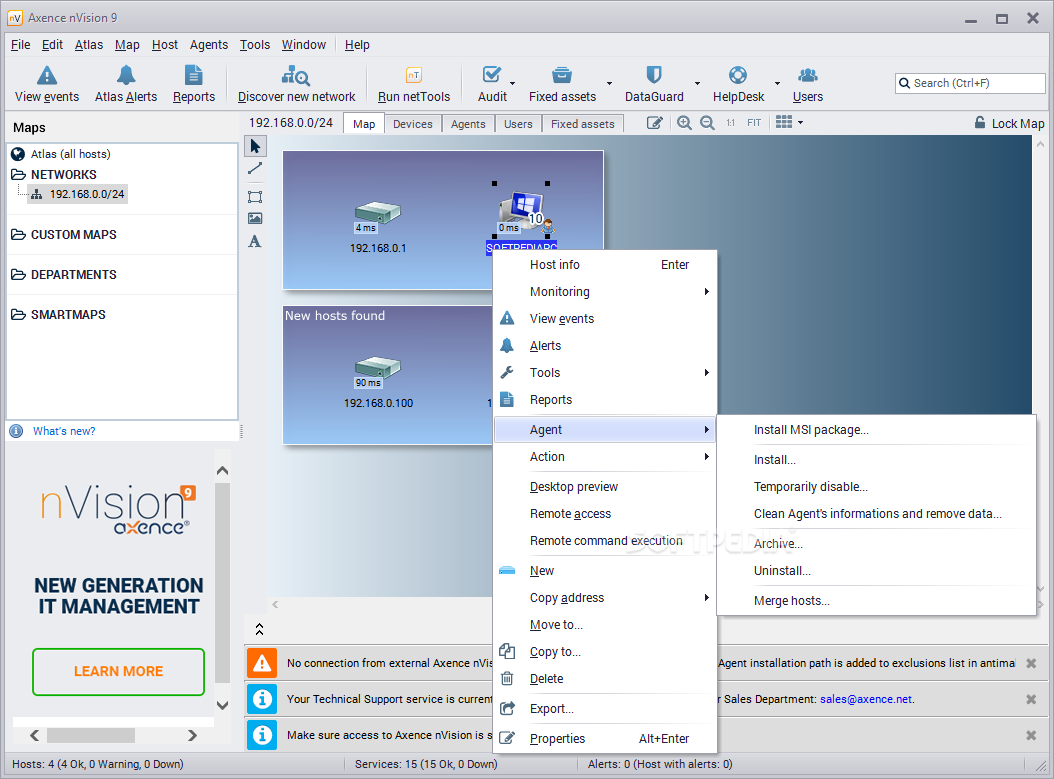The width and height of the screenshot is (1054, 779).
Task: Dismiss the No connection warning notification
Action: click(x=1030, y=663)
